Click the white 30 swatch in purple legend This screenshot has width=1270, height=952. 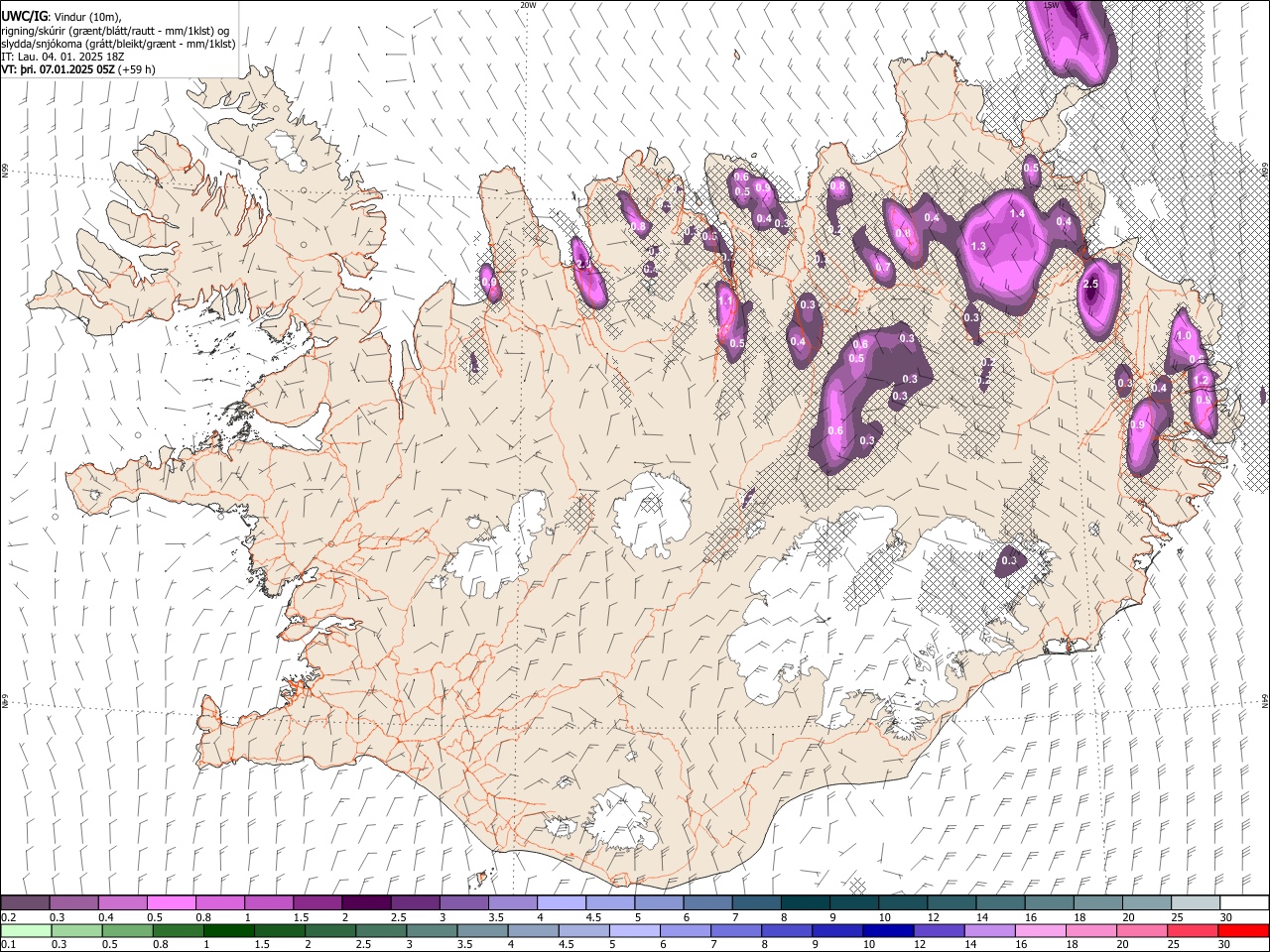point(1243,902)
